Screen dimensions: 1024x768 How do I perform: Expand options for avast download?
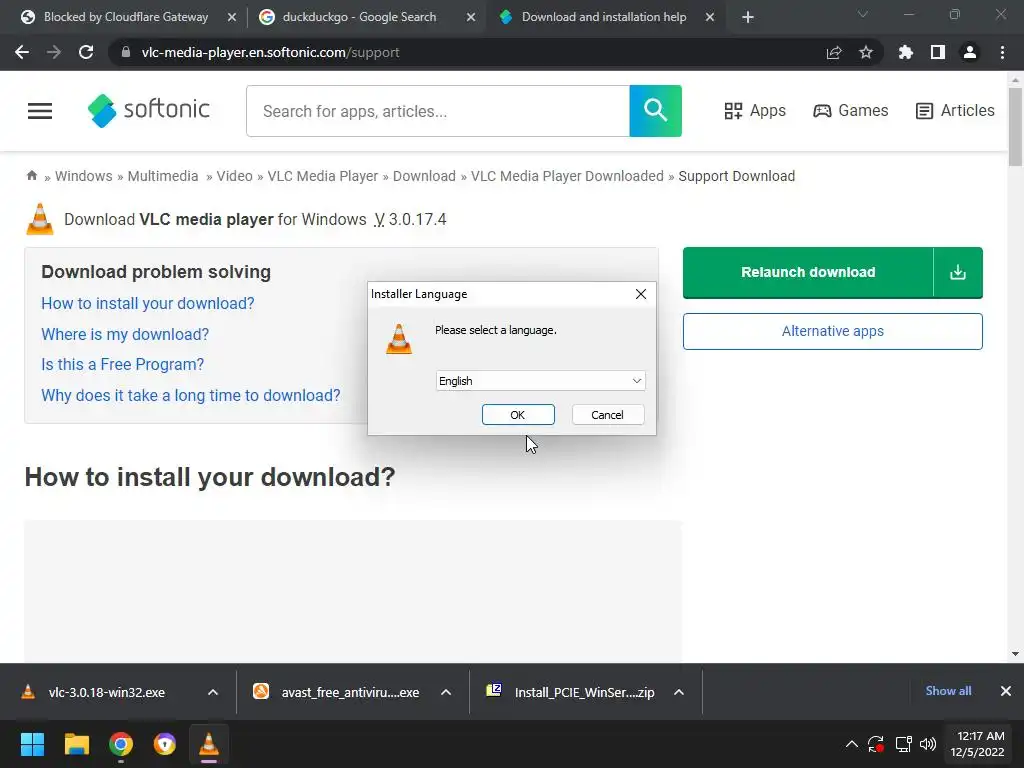(x=446, y=692)
